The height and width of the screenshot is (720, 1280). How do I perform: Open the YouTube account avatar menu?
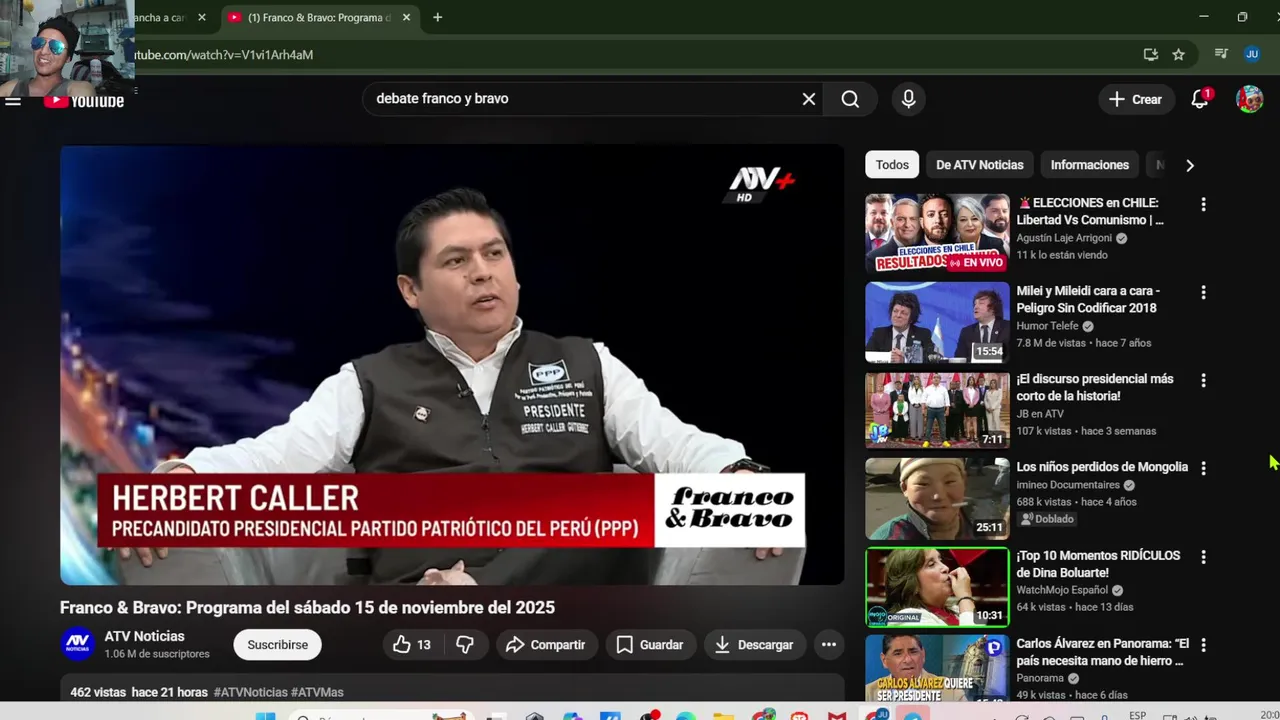coord(1249,99)
